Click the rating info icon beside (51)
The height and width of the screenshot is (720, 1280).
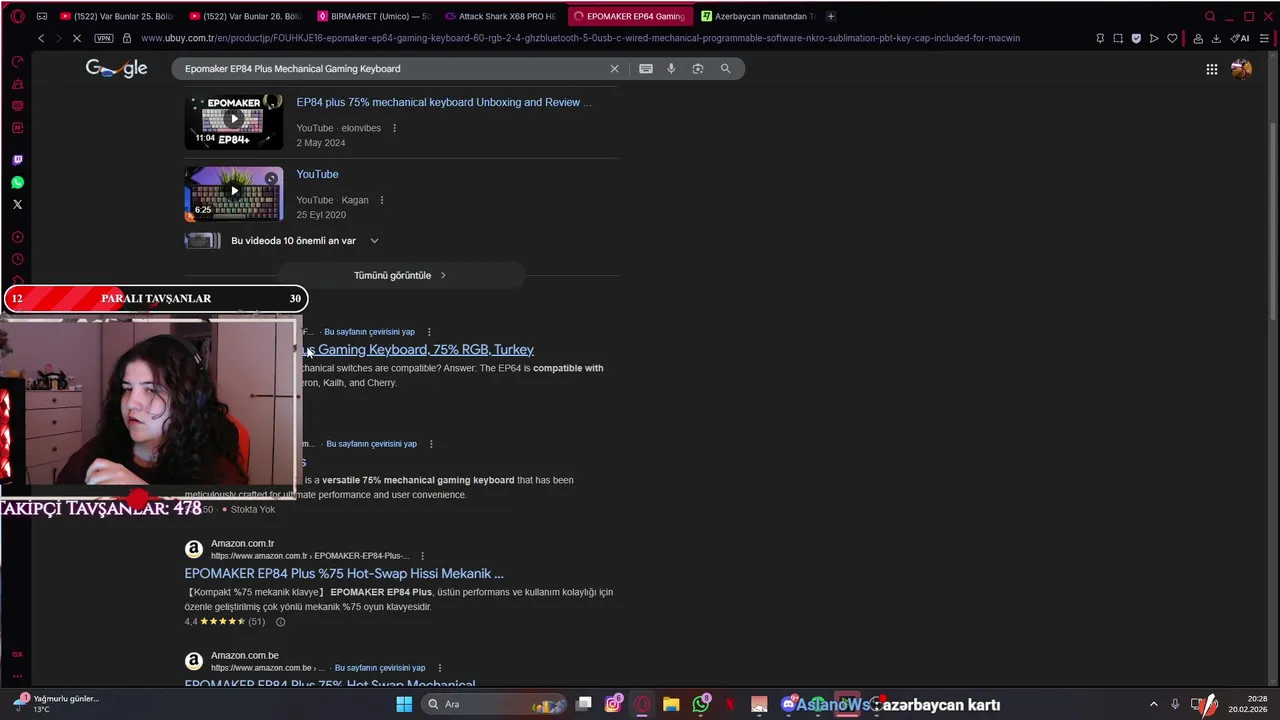click(x=280, y=622)
